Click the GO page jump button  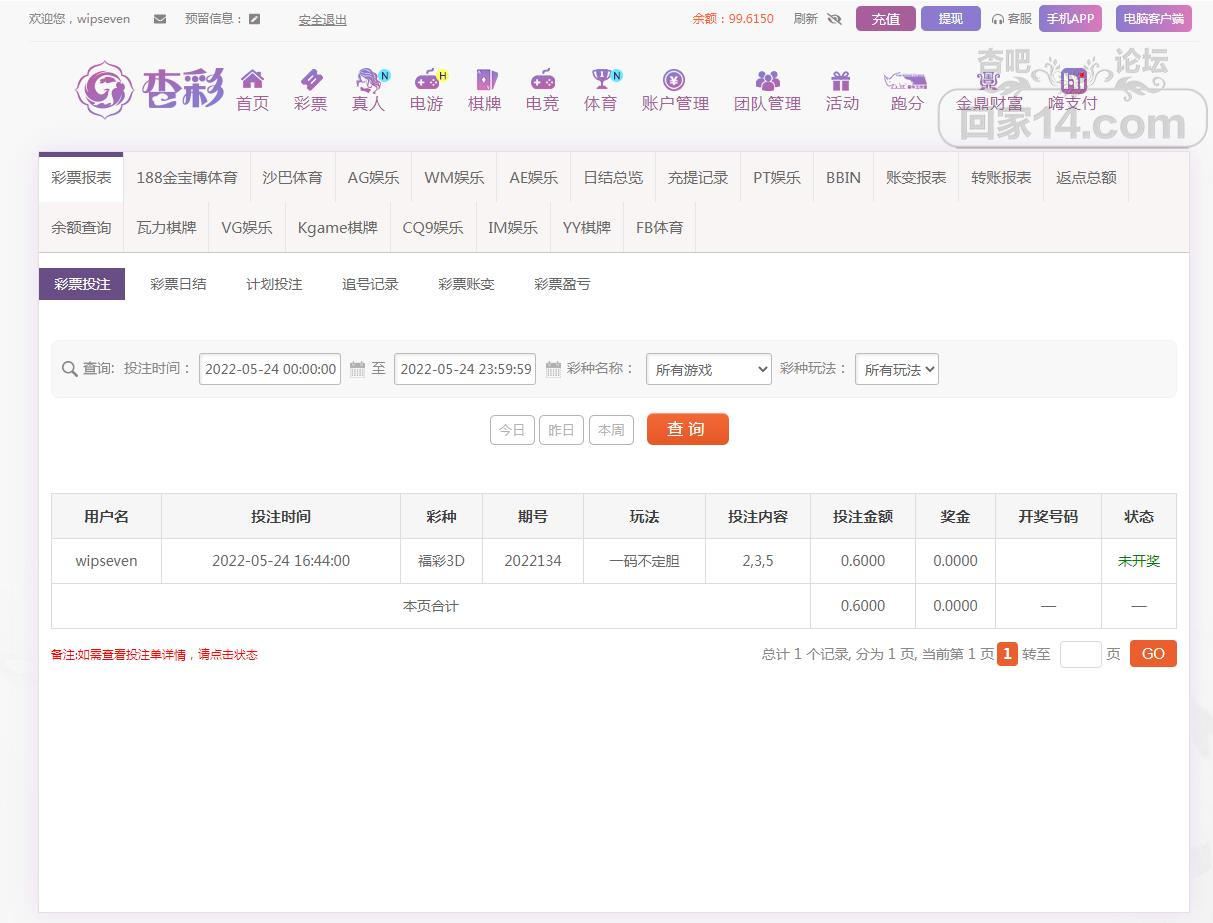1153,654
